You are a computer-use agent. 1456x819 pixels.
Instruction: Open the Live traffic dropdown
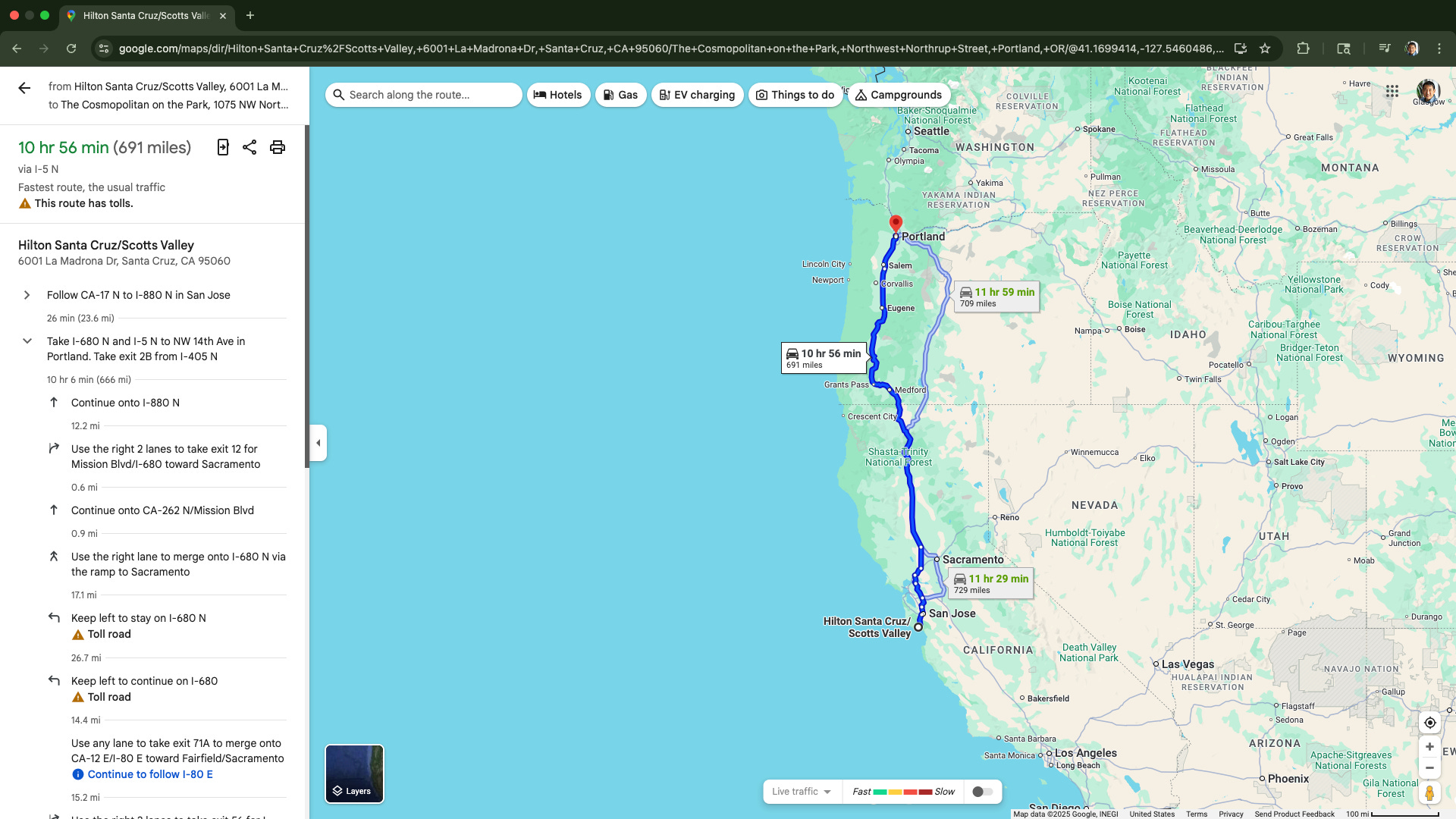802,792
